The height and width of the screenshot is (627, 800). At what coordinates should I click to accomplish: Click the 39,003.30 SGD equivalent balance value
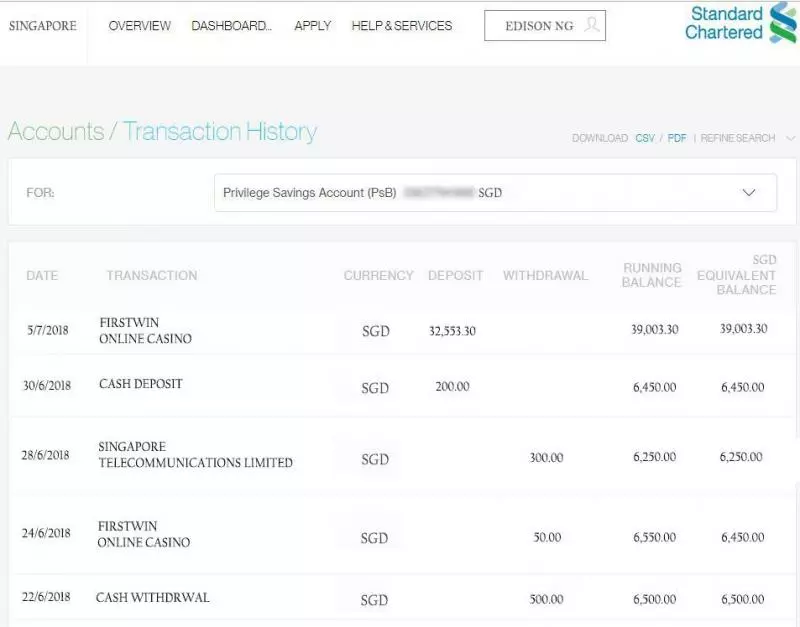click(x=743, y=329)
